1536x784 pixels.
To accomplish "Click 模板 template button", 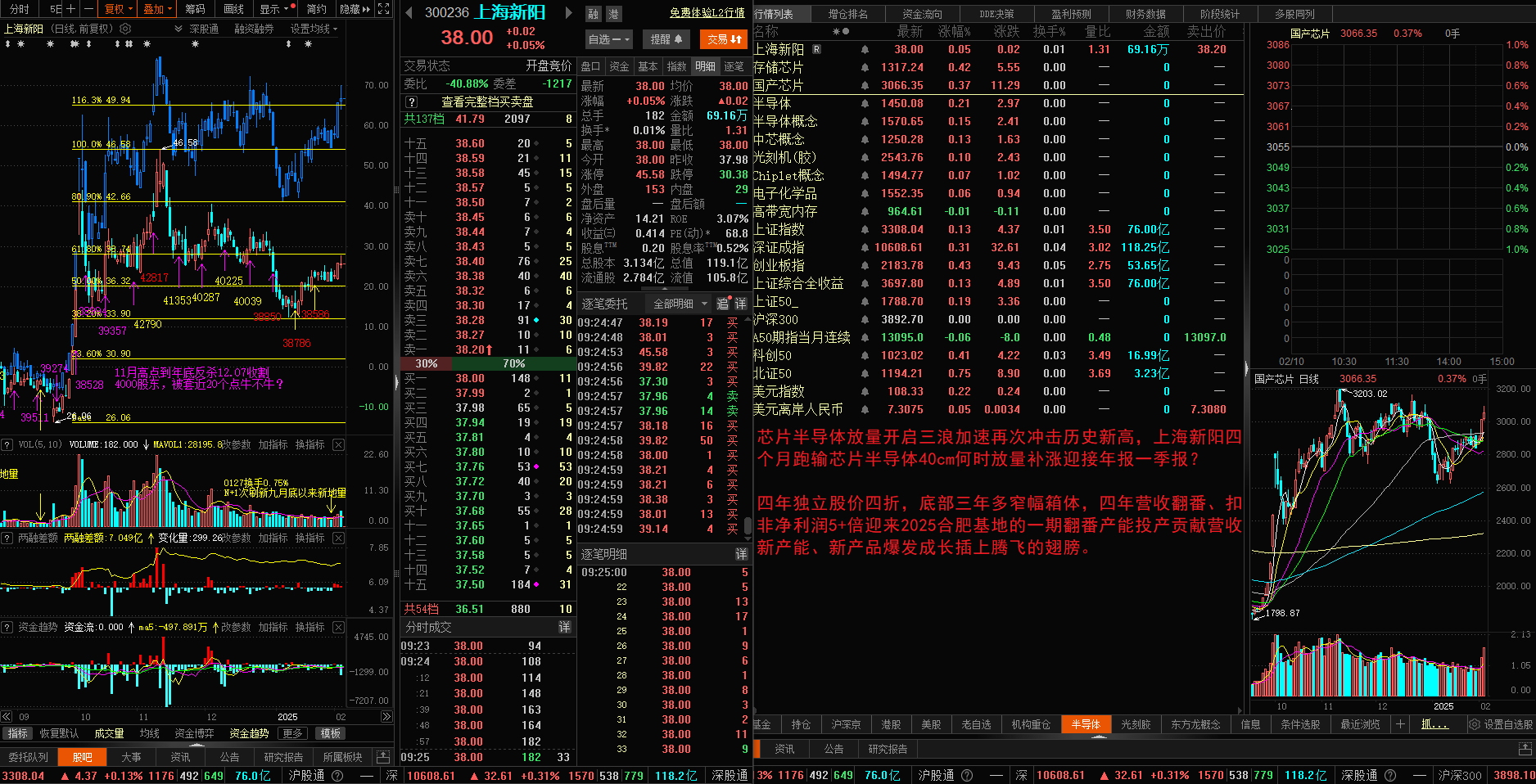I will (331, 733).
